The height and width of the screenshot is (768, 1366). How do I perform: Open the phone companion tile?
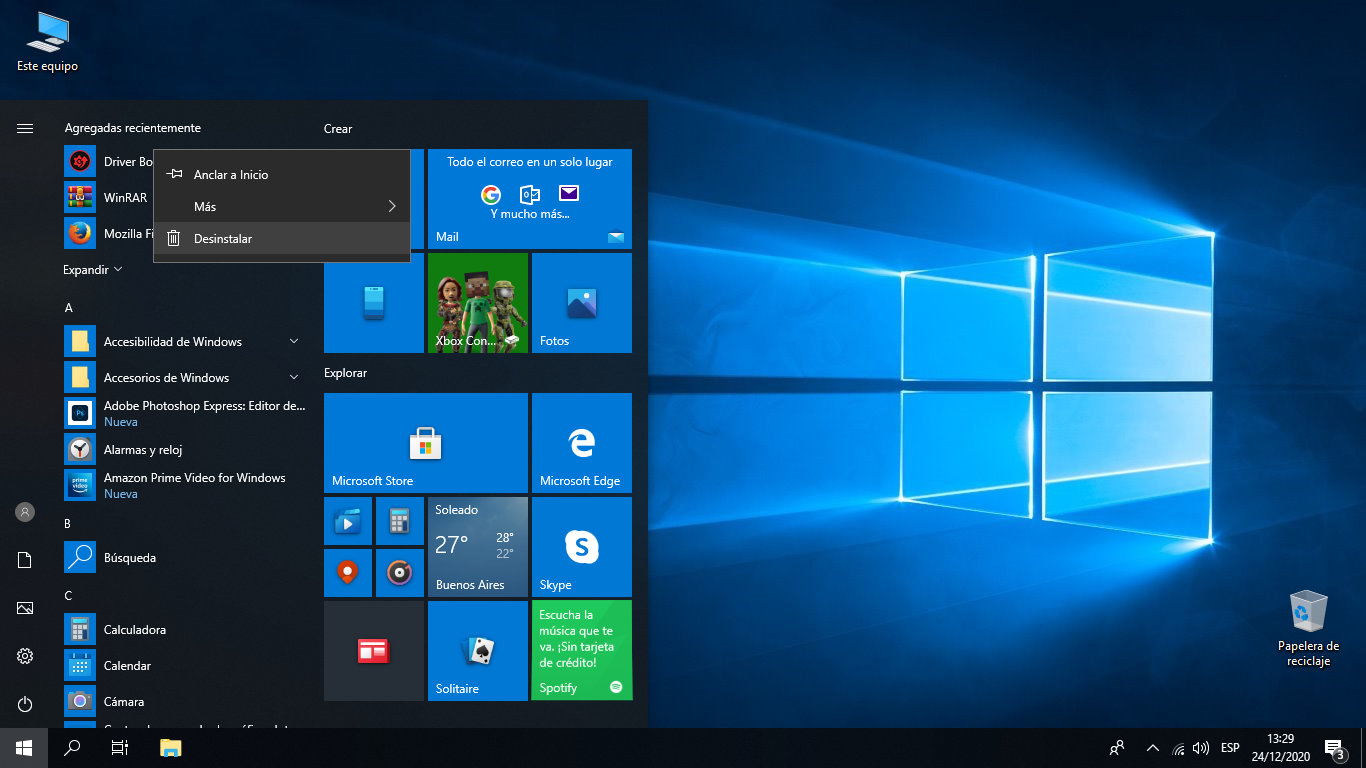tap(374, 303)
